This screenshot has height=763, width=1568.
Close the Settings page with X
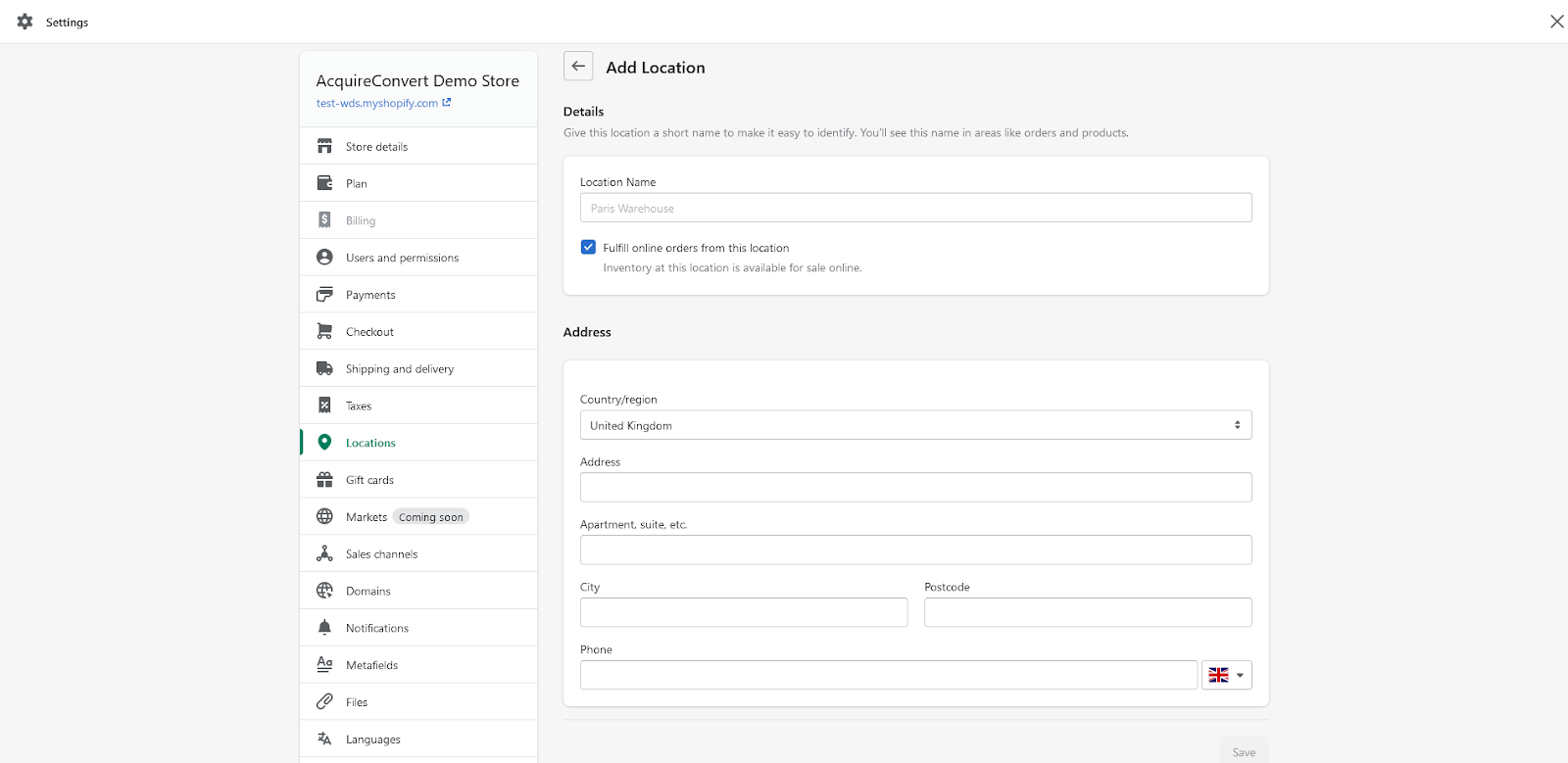click(1556, 22)
